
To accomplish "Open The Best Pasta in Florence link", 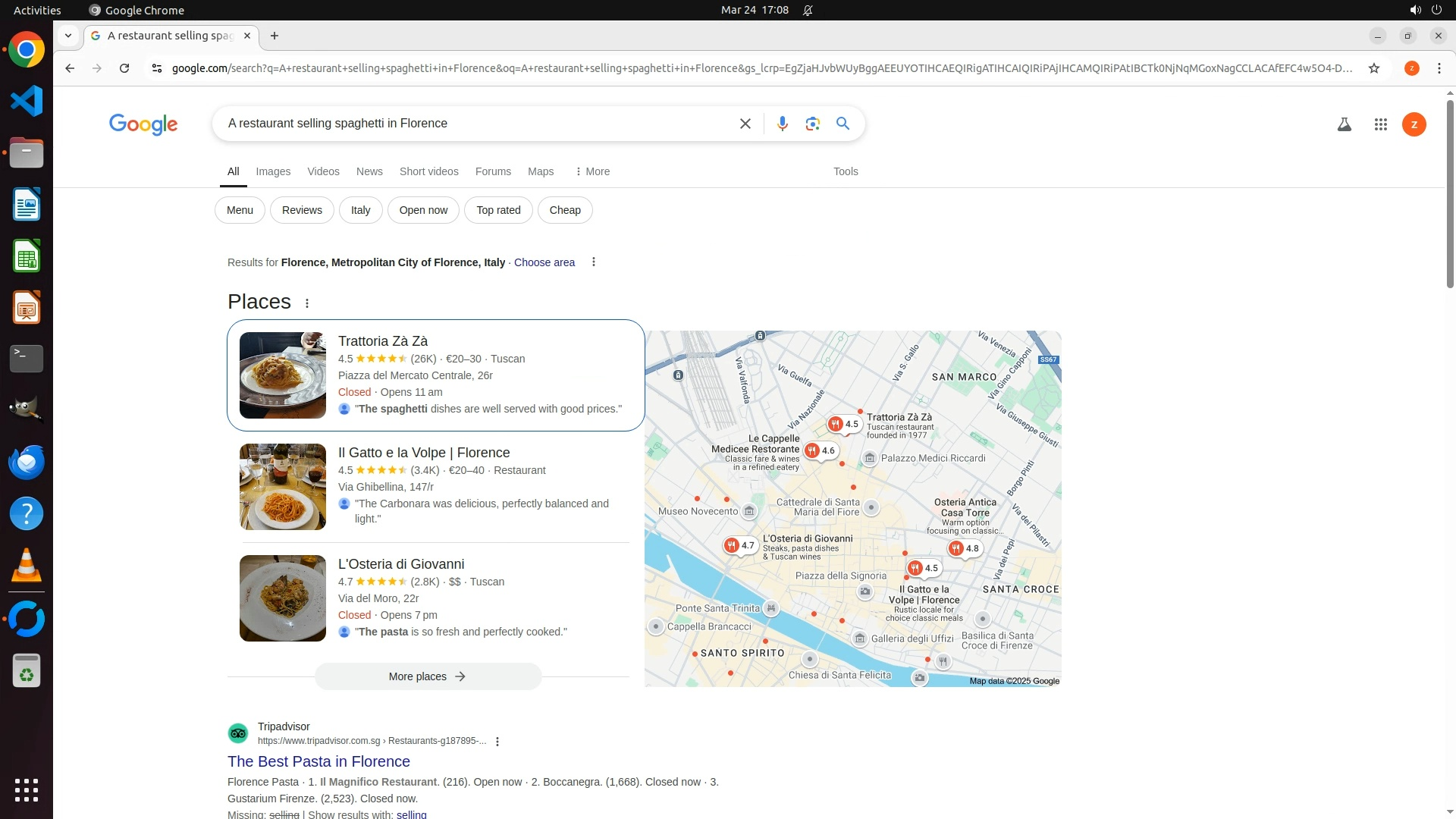I will tap(318, 761).
